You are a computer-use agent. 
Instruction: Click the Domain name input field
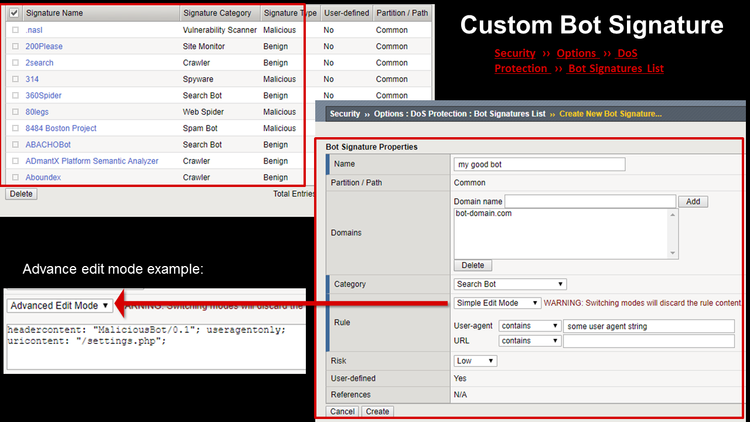click(590, 201)
